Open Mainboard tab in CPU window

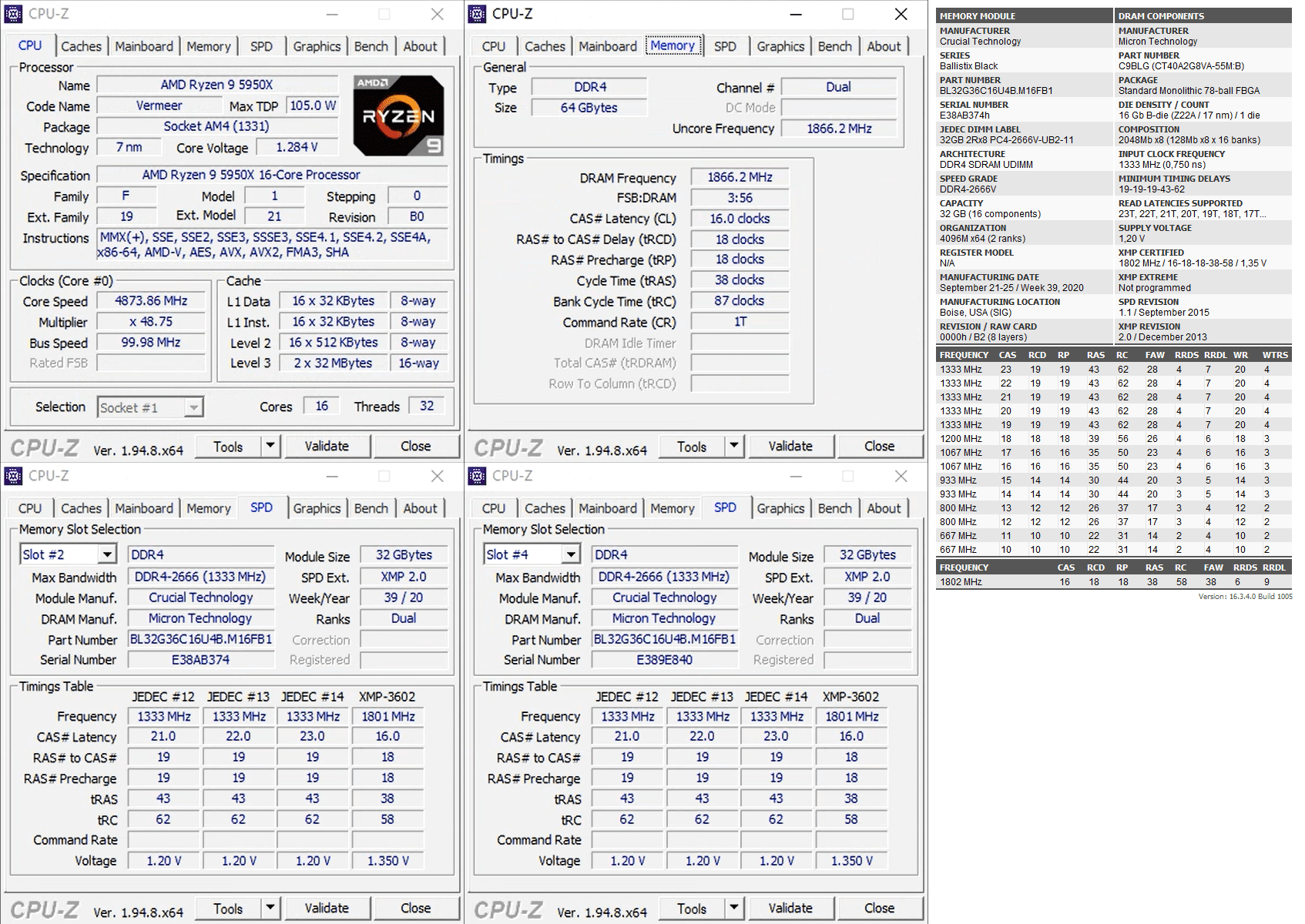coord(144,46)
